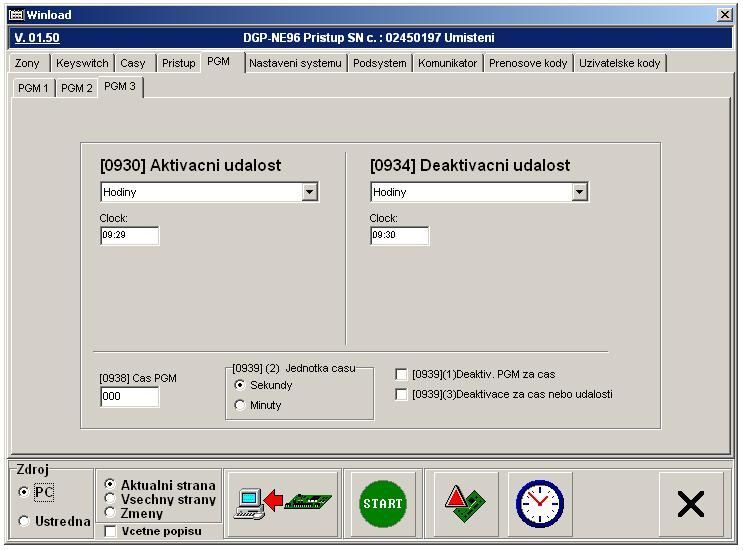The width and height of the screenshot is (743, 550).
Task: Open the Komunikator tab
Action: pyautogui.click(x=447, y=63)
